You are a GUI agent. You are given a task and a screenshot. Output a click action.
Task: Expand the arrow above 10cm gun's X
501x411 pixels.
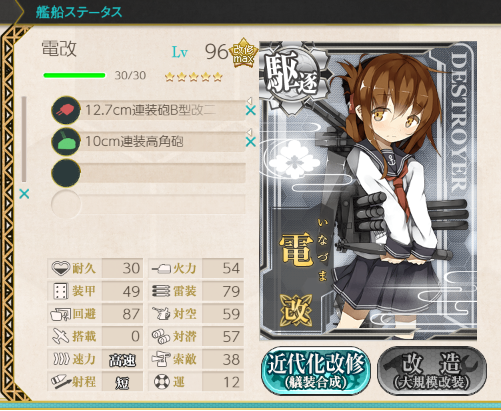point(249,132)
